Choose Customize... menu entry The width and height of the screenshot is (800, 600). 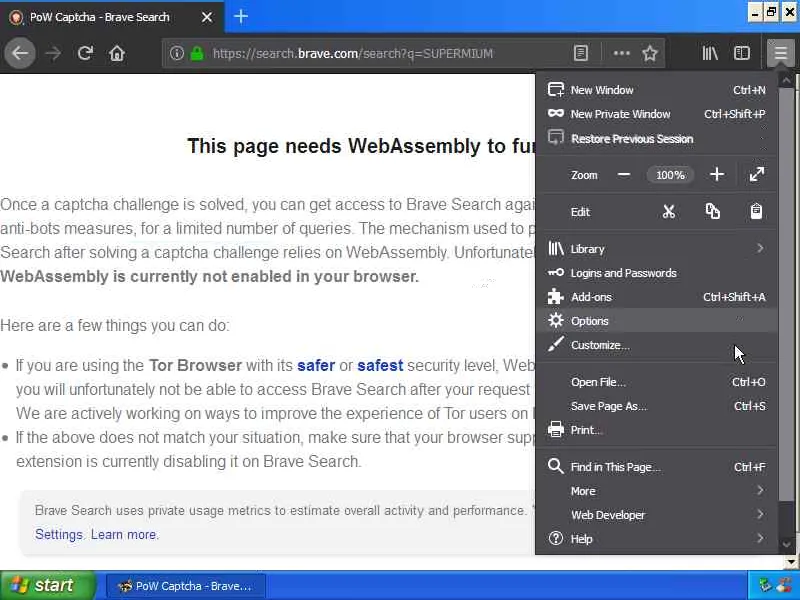[657, 345]
